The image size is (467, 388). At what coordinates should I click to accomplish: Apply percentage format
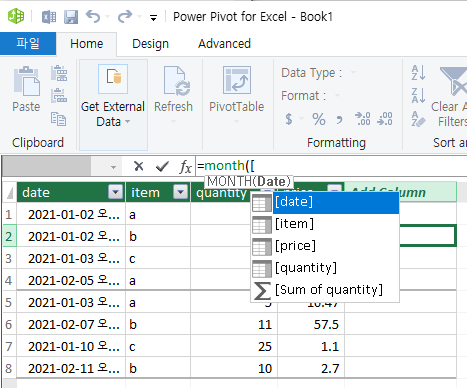click(x=319, y=119)
